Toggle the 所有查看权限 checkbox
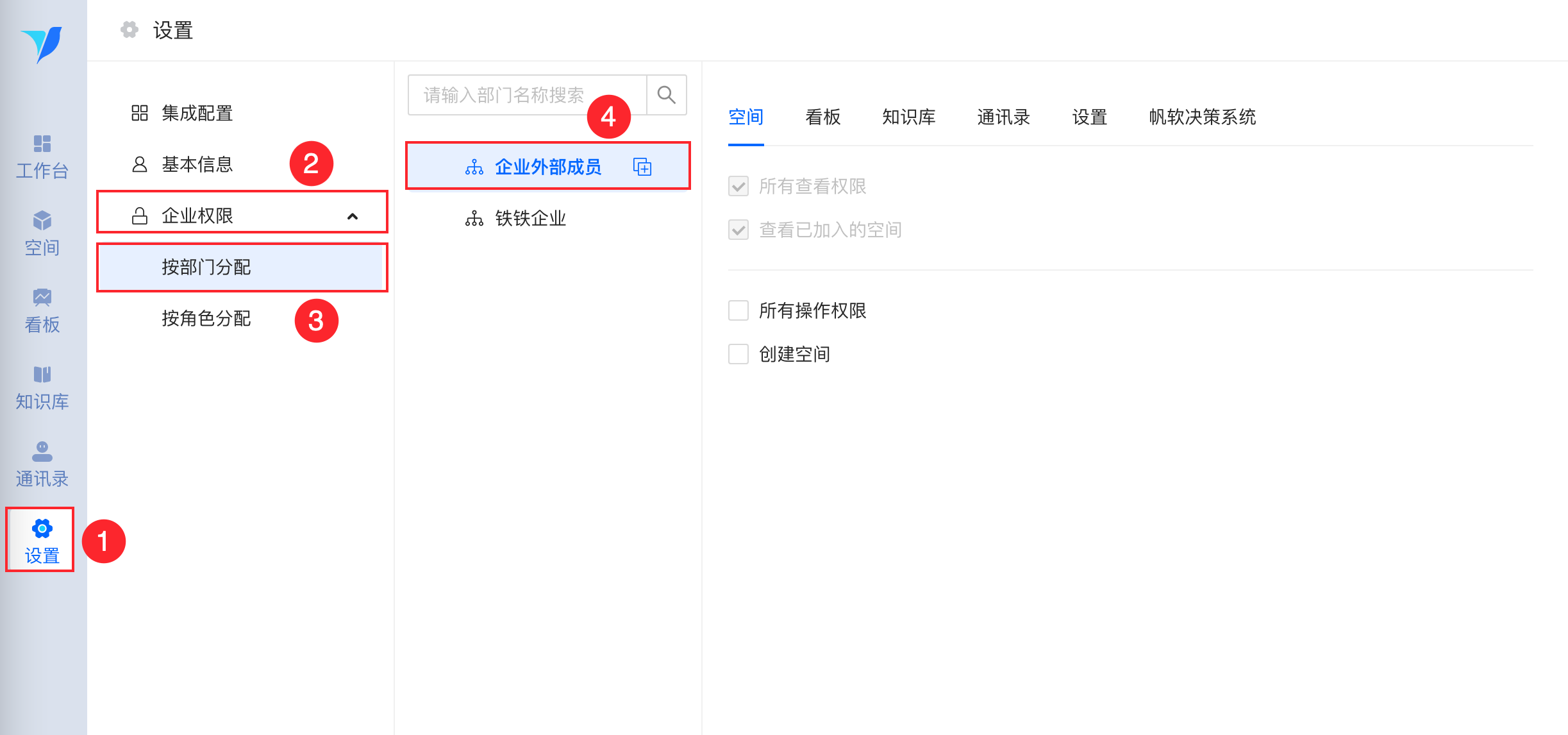The image size is (1568, 735). click(738, 186)
